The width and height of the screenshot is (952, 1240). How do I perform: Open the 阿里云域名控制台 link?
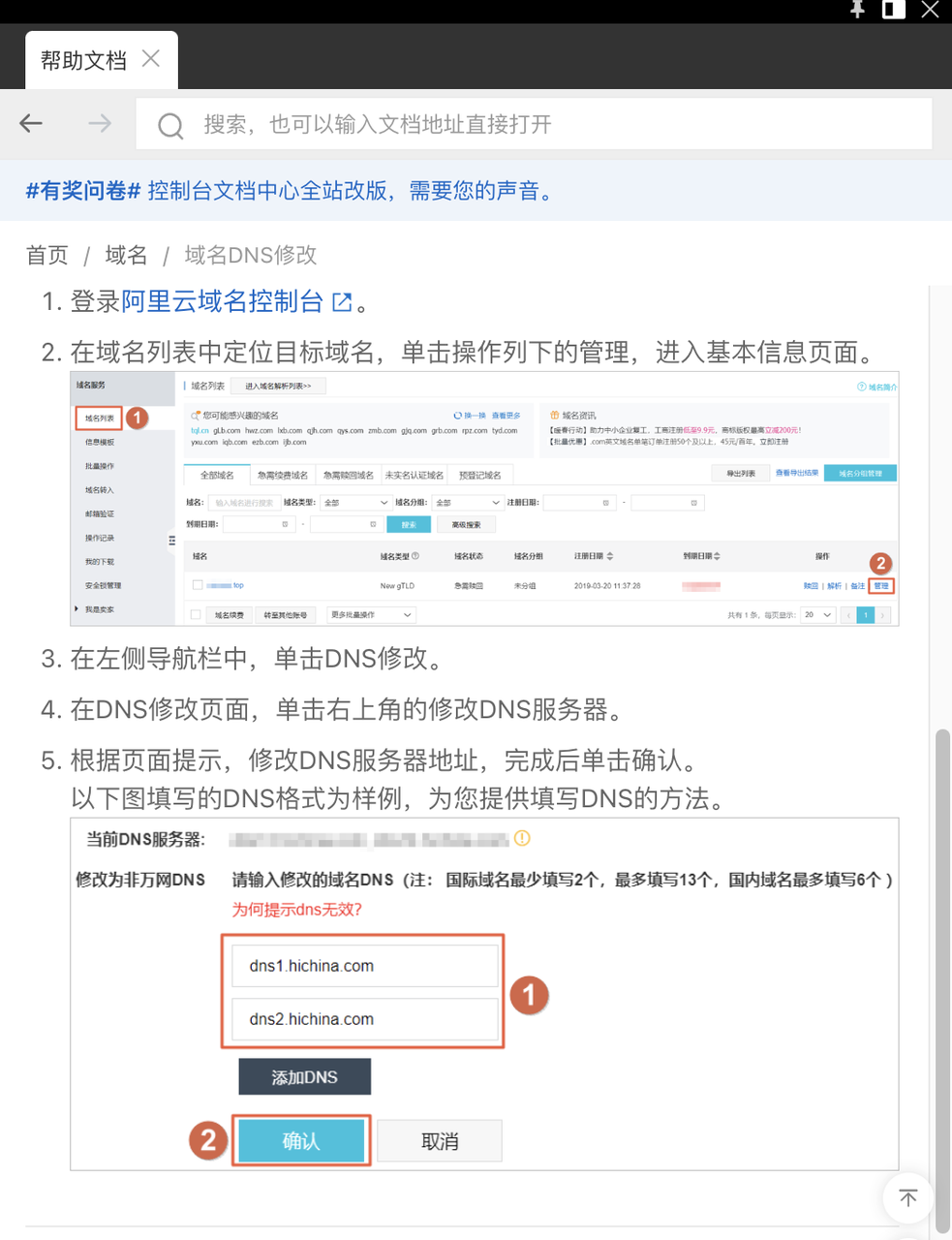pyautogui.click(x=222, y=301)
